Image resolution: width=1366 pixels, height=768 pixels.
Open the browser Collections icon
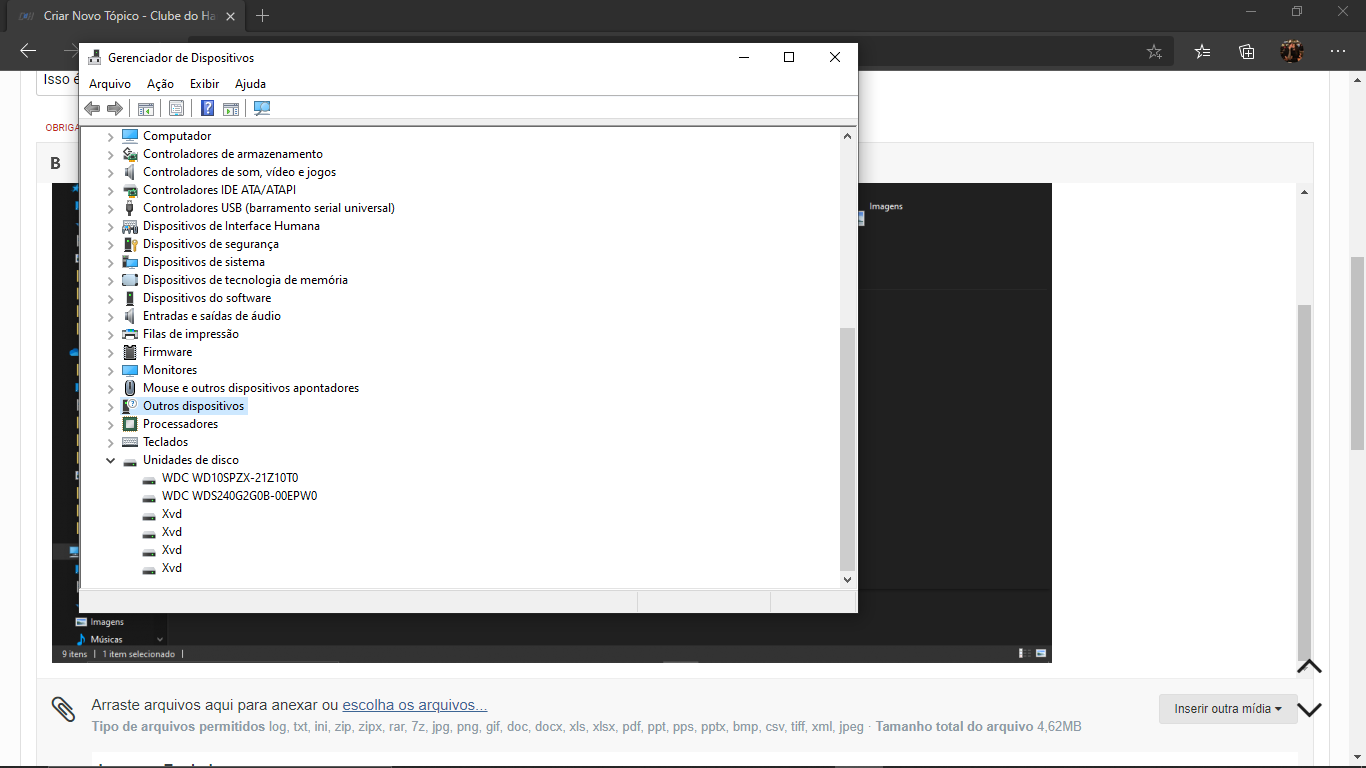[x=1247, y=52]
